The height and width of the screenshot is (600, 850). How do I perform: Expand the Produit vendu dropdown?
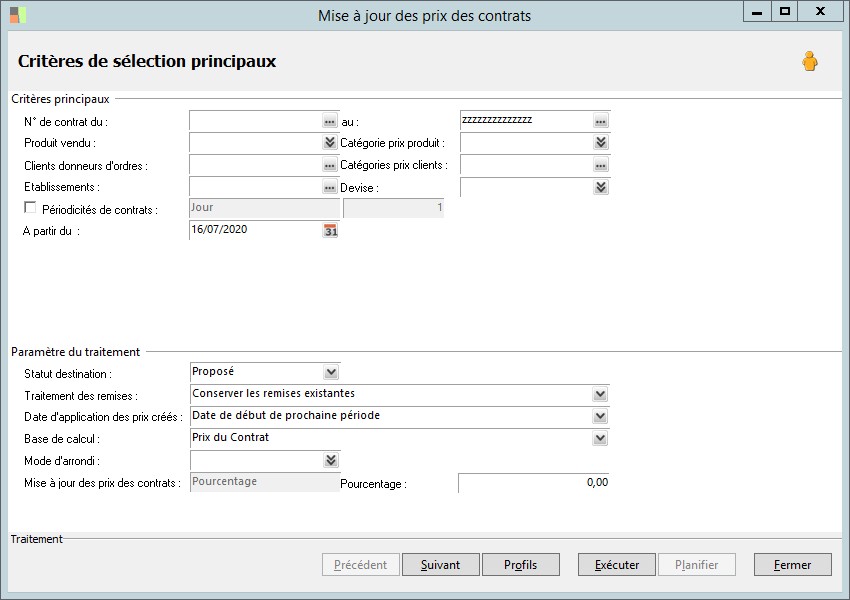click(x=330, y=143)
